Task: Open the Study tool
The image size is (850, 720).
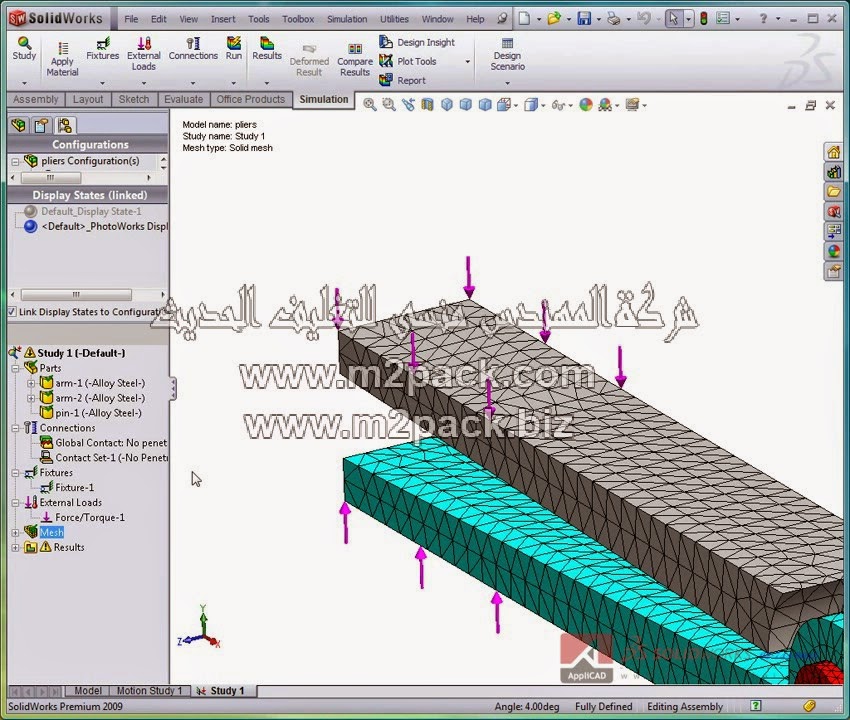Action: [24, 49]
